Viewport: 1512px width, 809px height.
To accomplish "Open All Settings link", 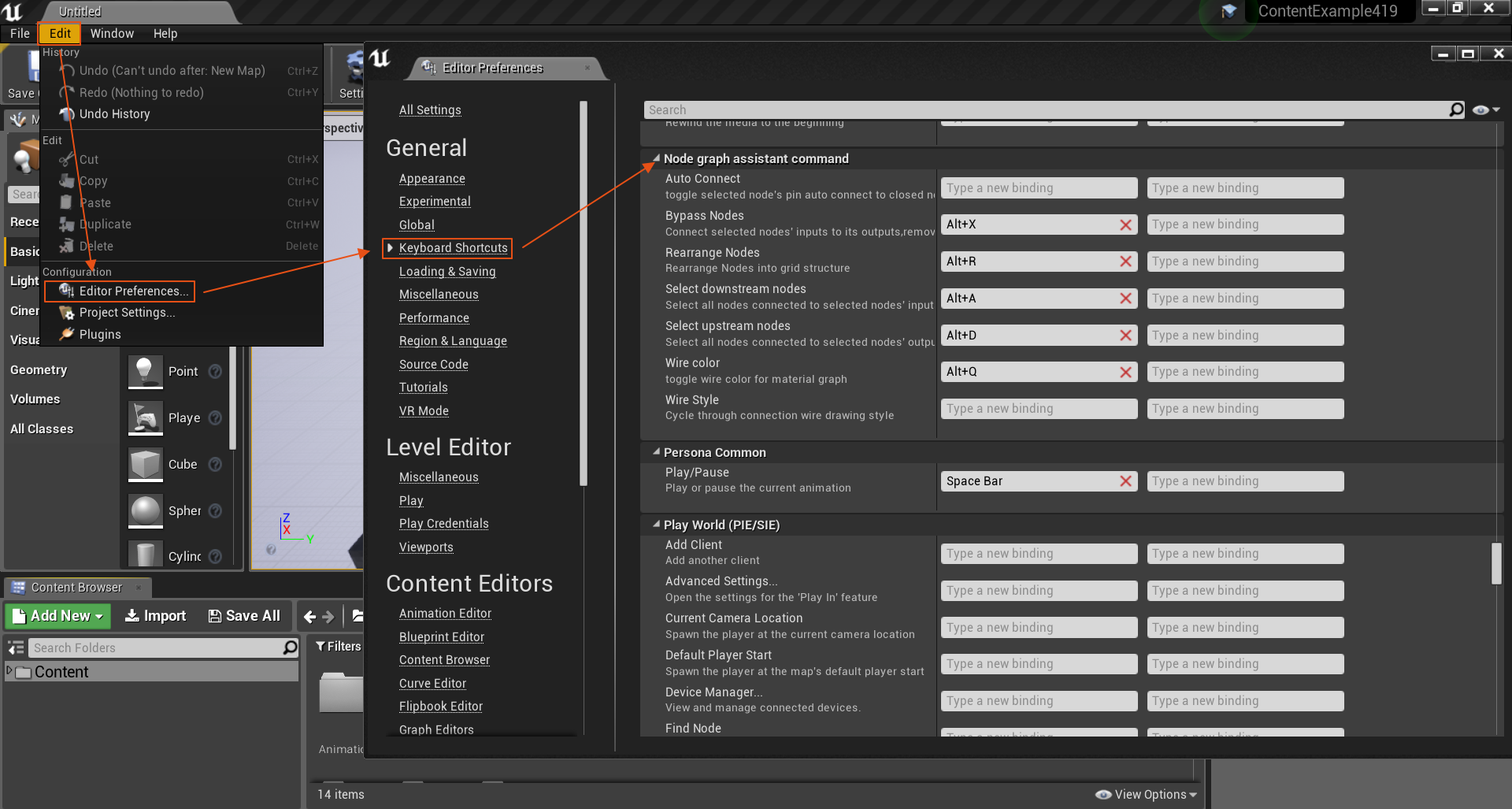I will pos(430,109).
